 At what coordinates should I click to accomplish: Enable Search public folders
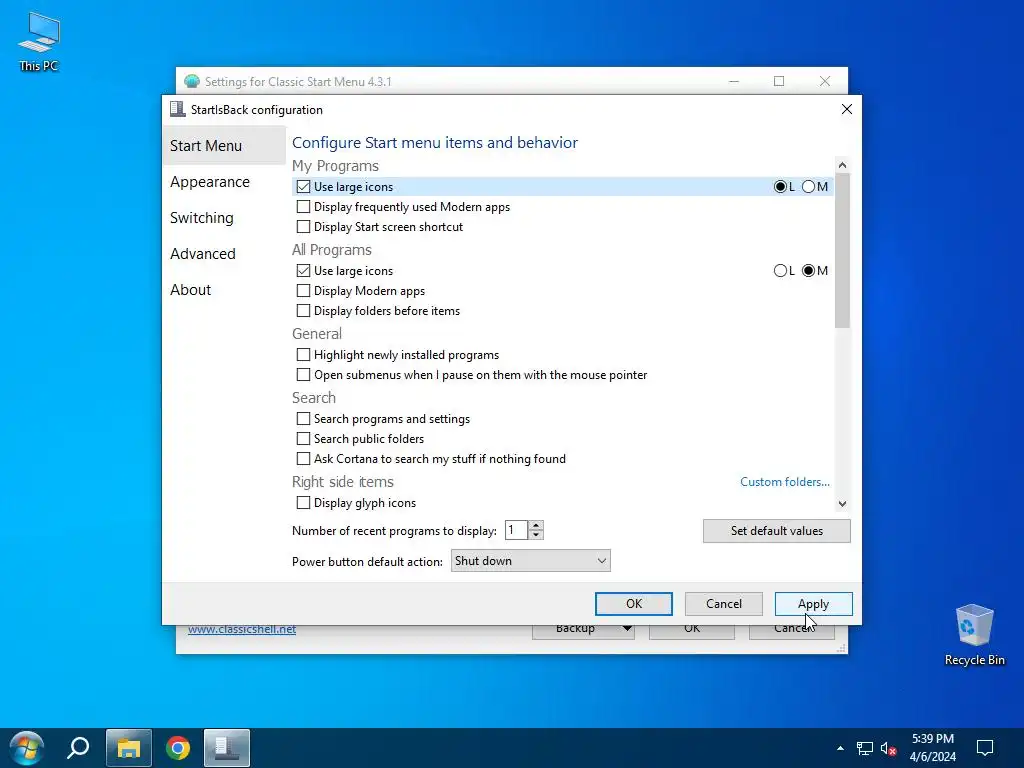303,439
